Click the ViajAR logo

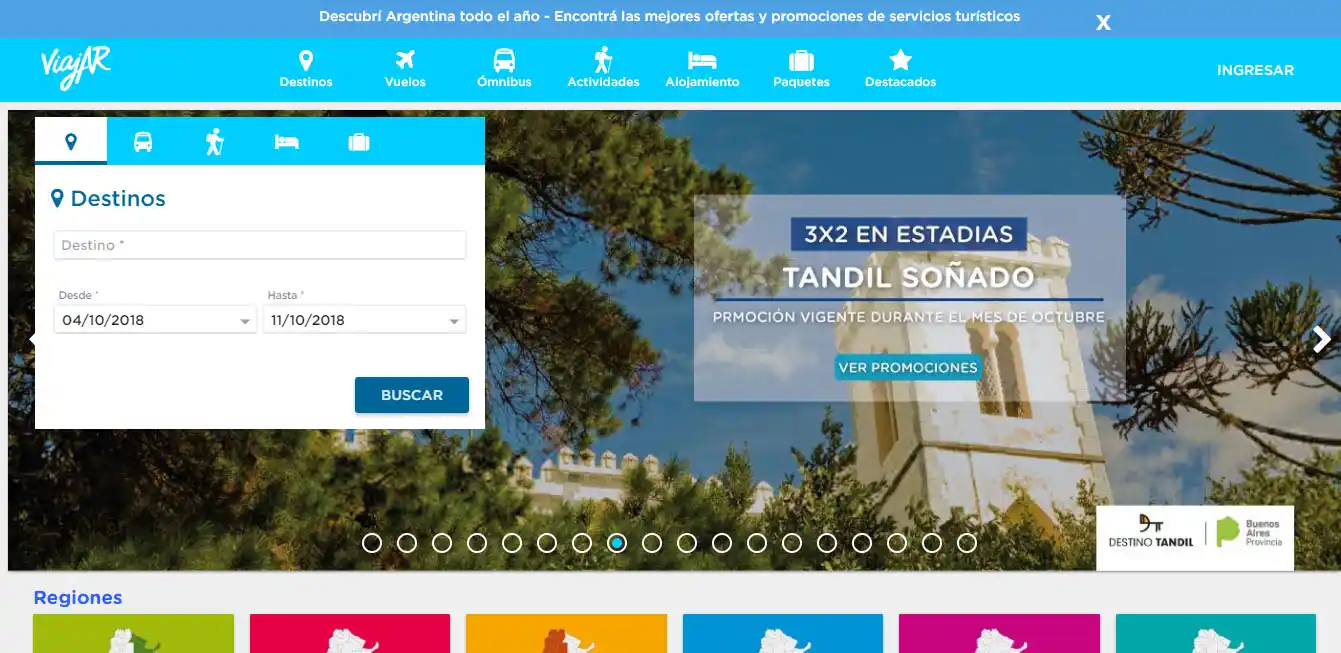pos(73,69)
